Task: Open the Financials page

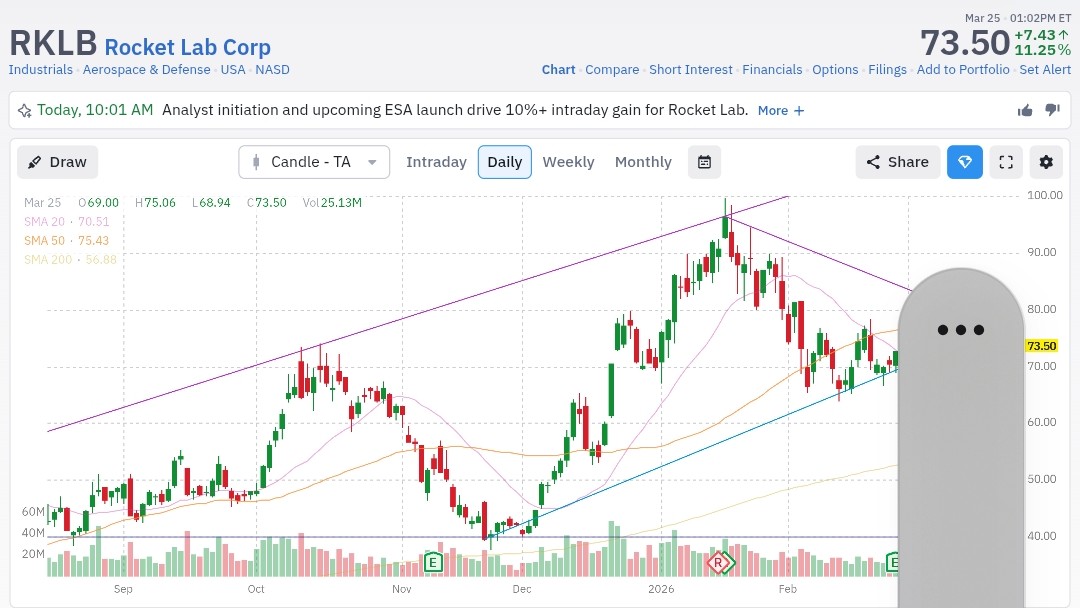Action: tap(772, 70)
